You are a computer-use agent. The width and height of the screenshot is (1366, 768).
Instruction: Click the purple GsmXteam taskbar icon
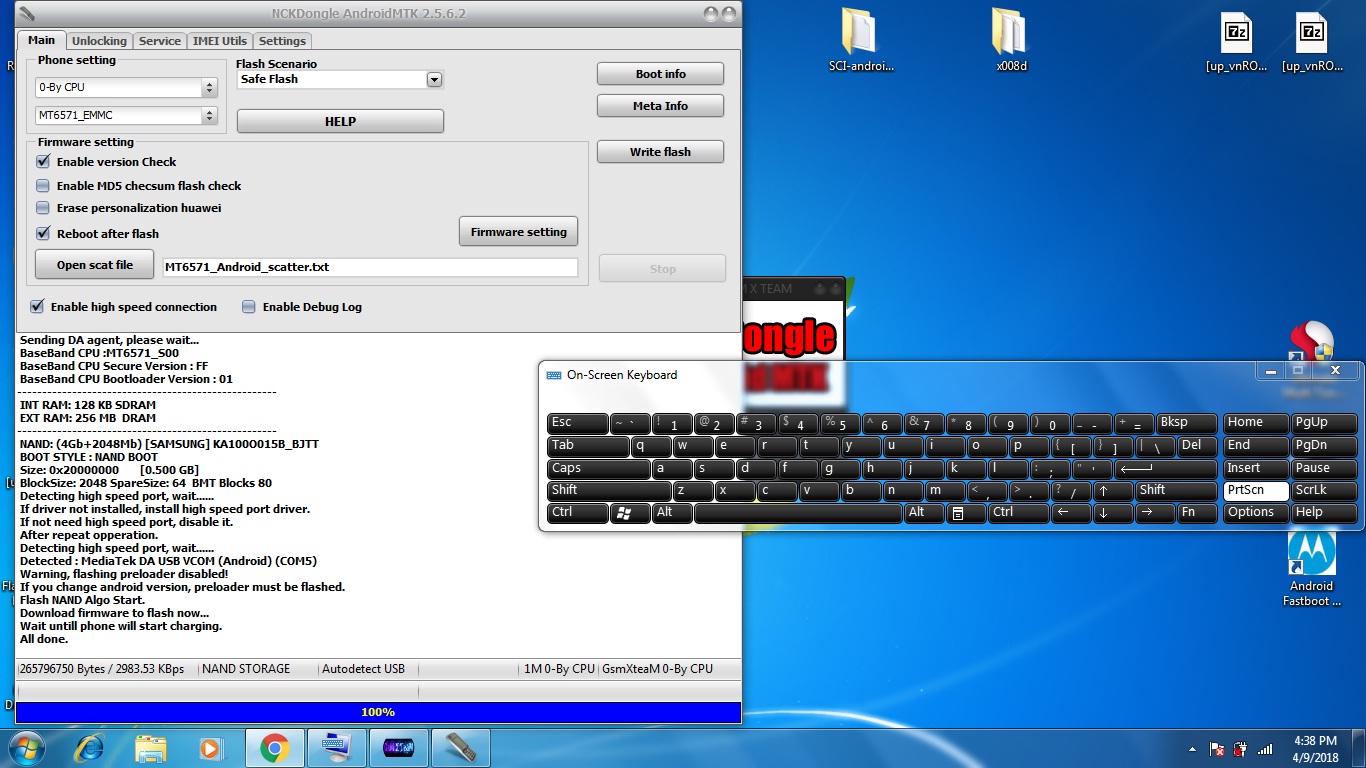point(399,747)
